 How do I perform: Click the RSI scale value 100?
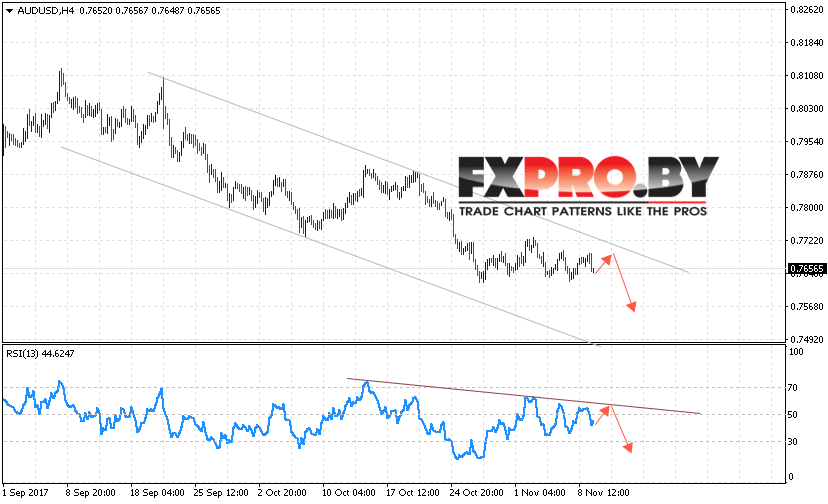795,352
